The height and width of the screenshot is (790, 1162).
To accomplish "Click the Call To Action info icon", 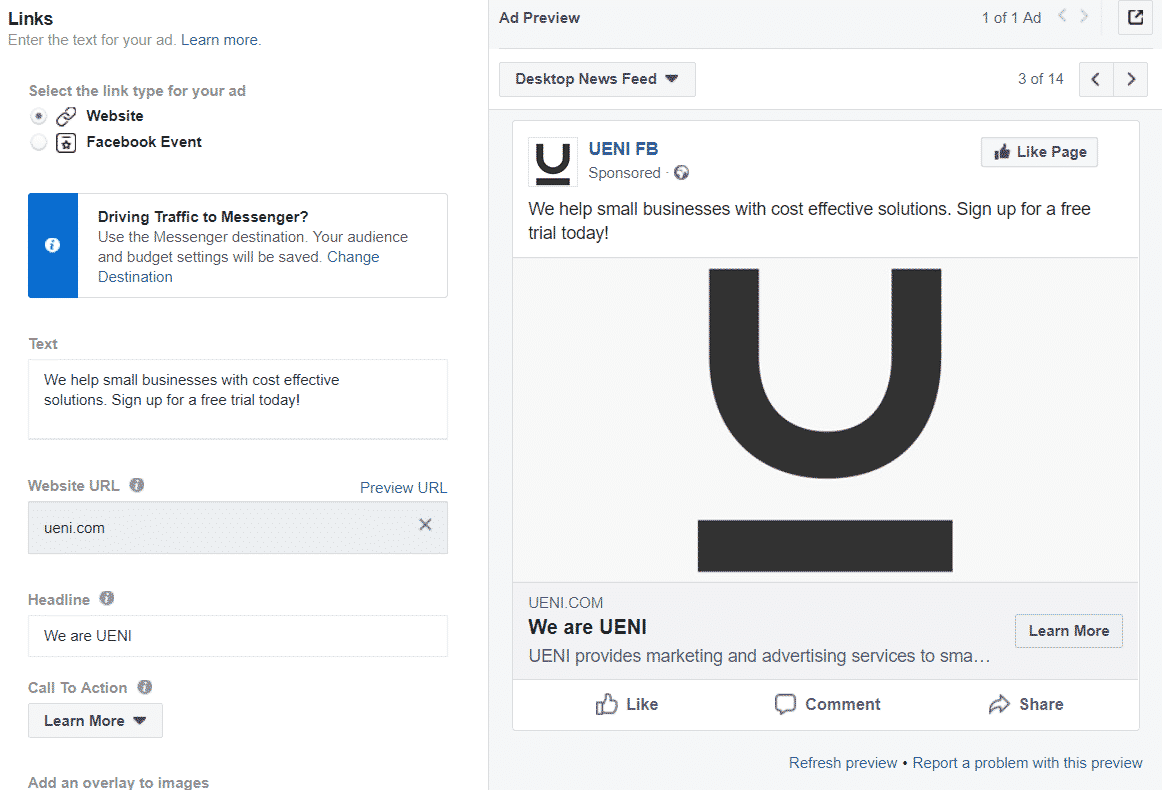I will pyautogui.click(x=145, y=687).
